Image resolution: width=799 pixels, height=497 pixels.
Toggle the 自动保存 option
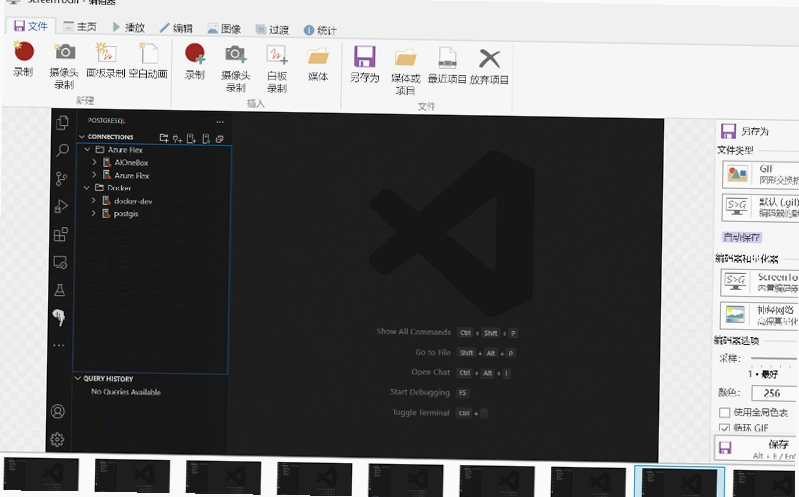742,237
